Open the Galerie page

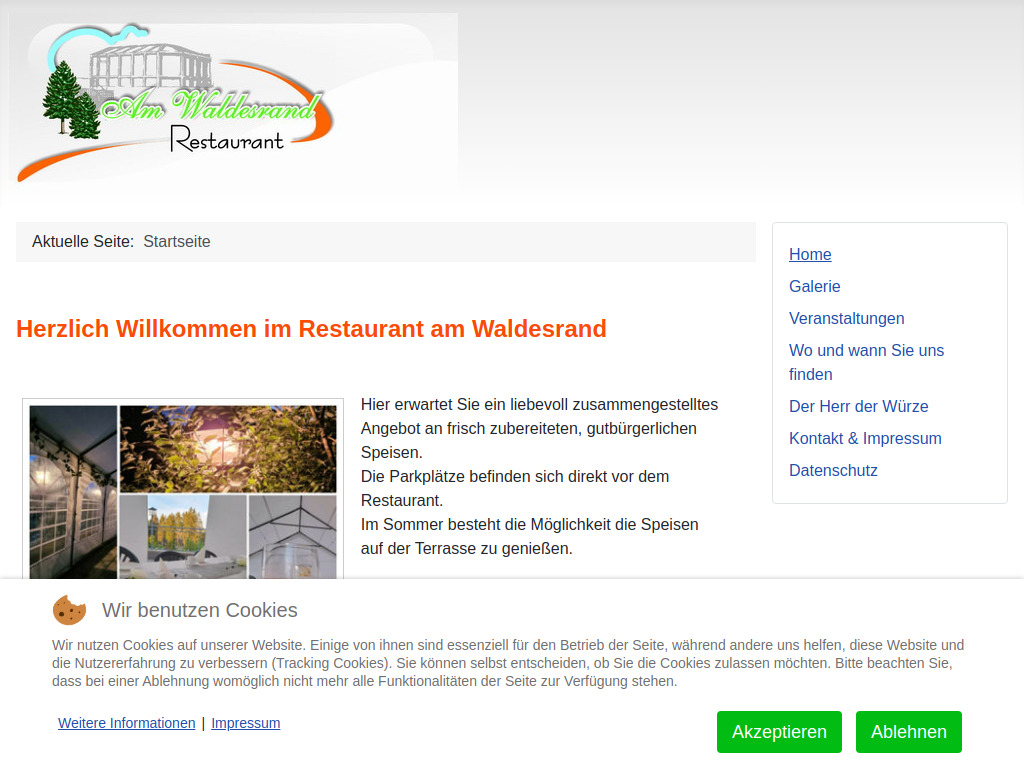coord(814,286)
